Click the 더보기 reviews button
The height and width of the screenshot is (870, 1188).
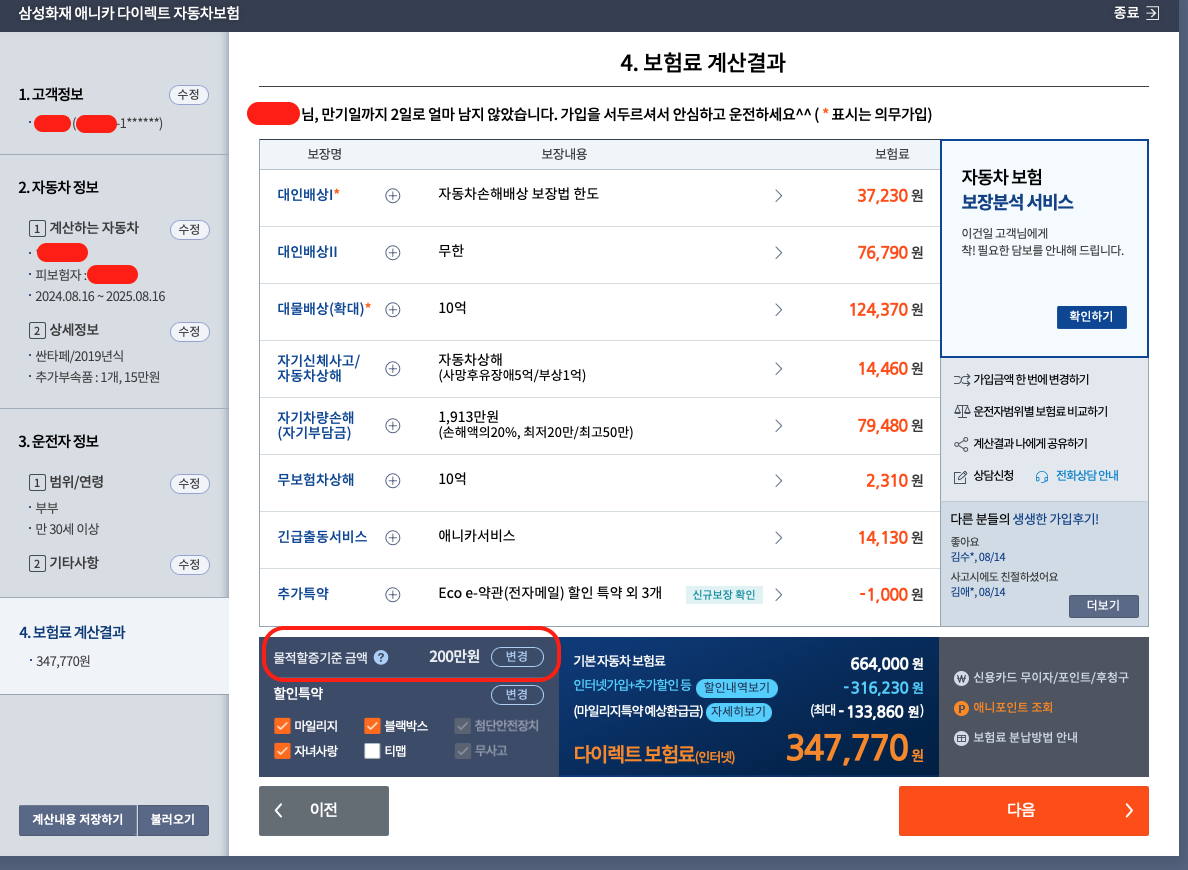[x=1103, y=606]
